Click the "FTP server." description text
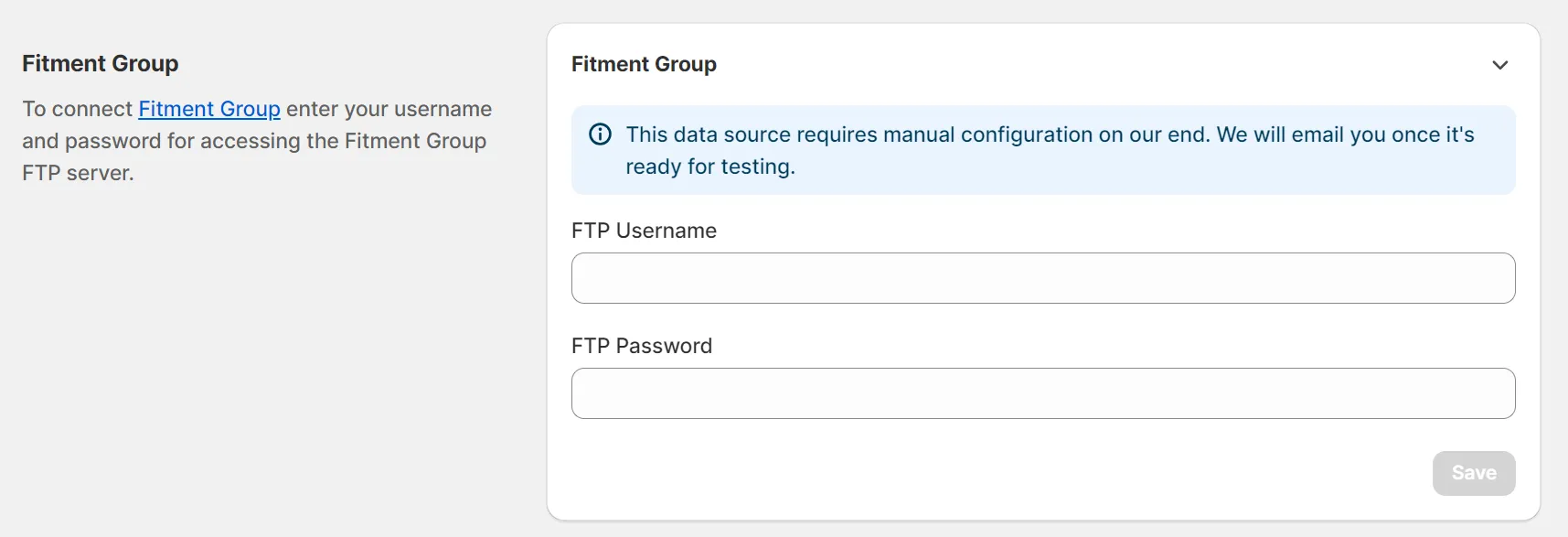This screenshot has height=537, width=1568. (78, 173)
